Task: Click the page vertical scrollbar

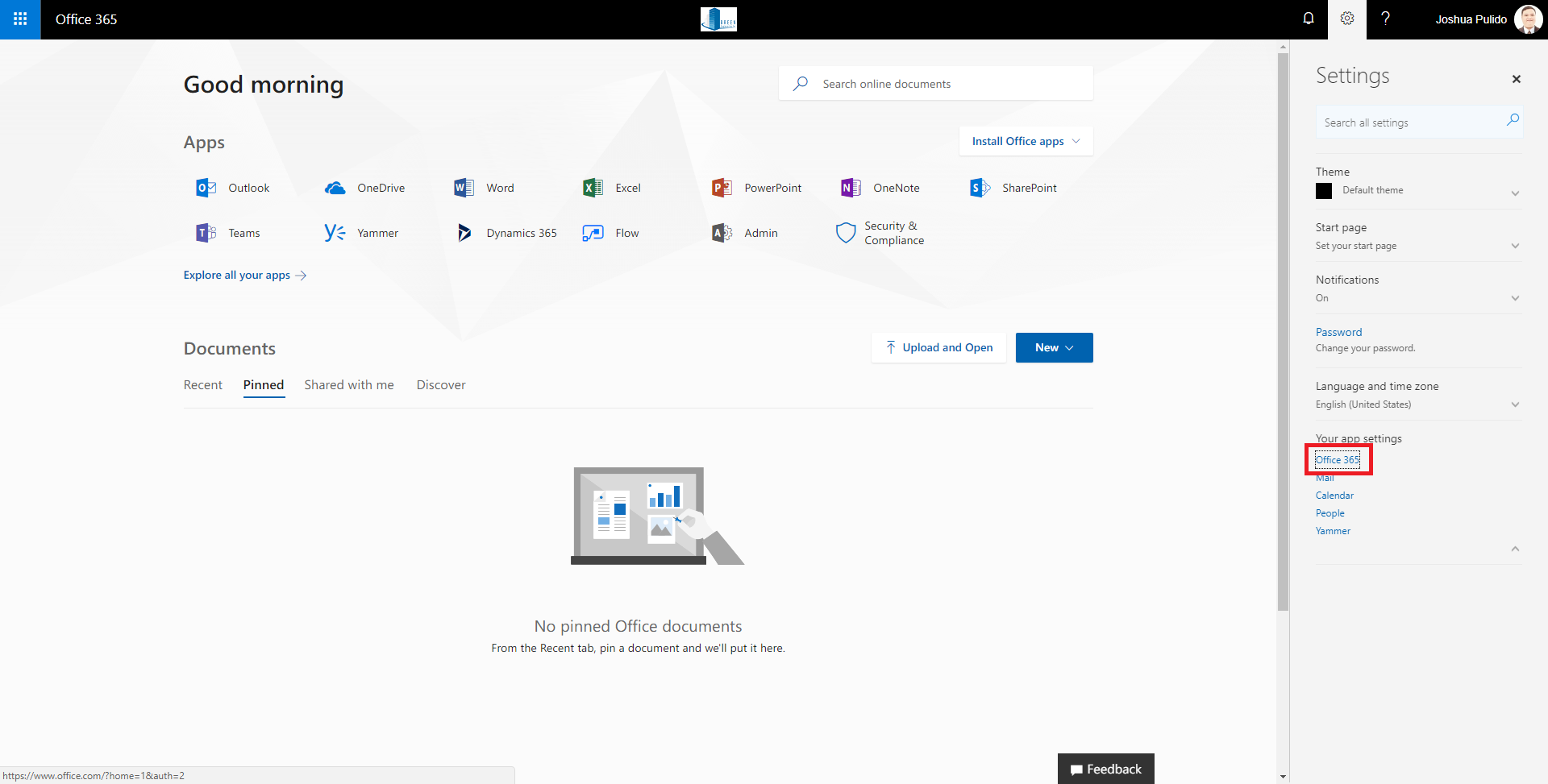Action: pos(1283,330)
